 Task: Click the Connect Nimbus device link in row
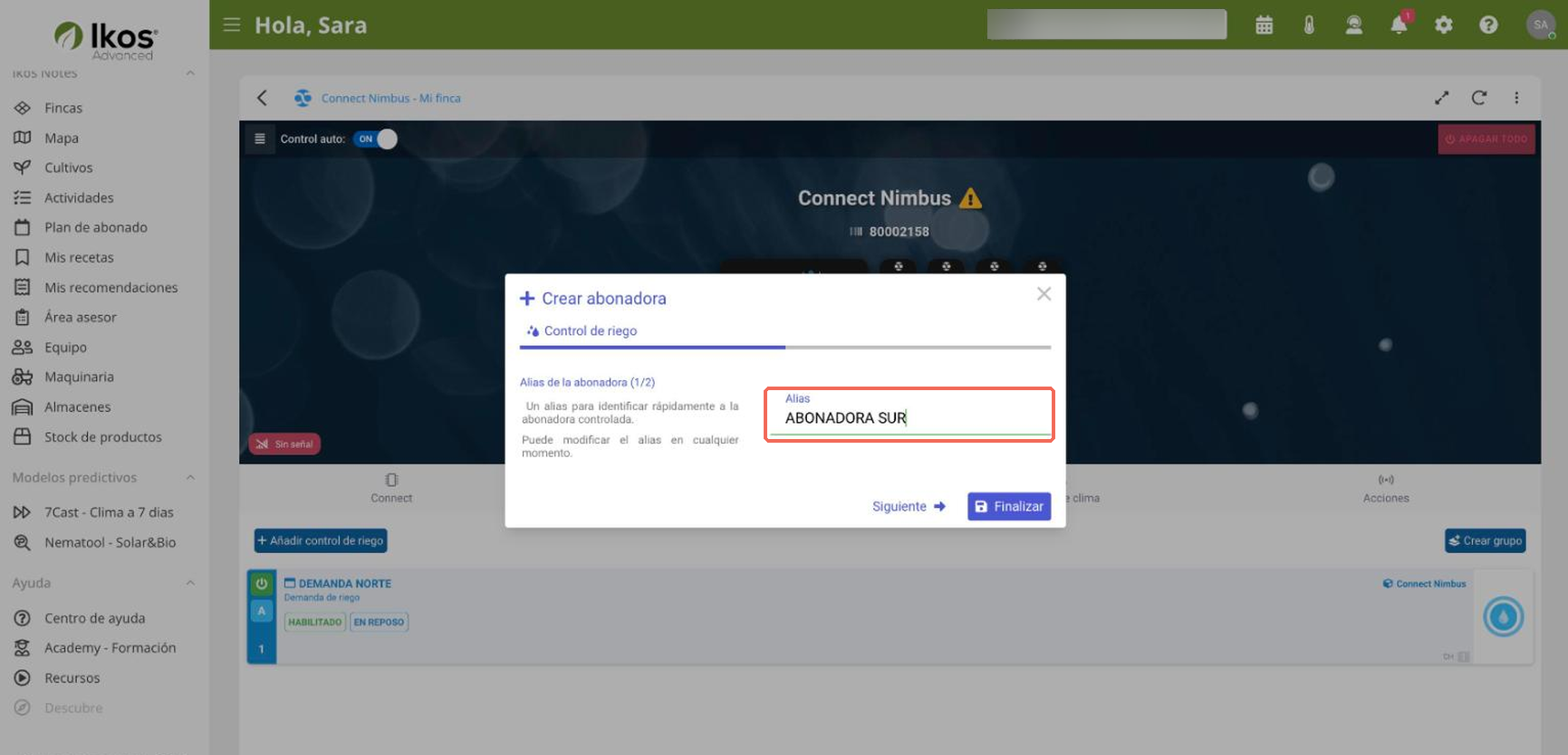coord(1424,584)
